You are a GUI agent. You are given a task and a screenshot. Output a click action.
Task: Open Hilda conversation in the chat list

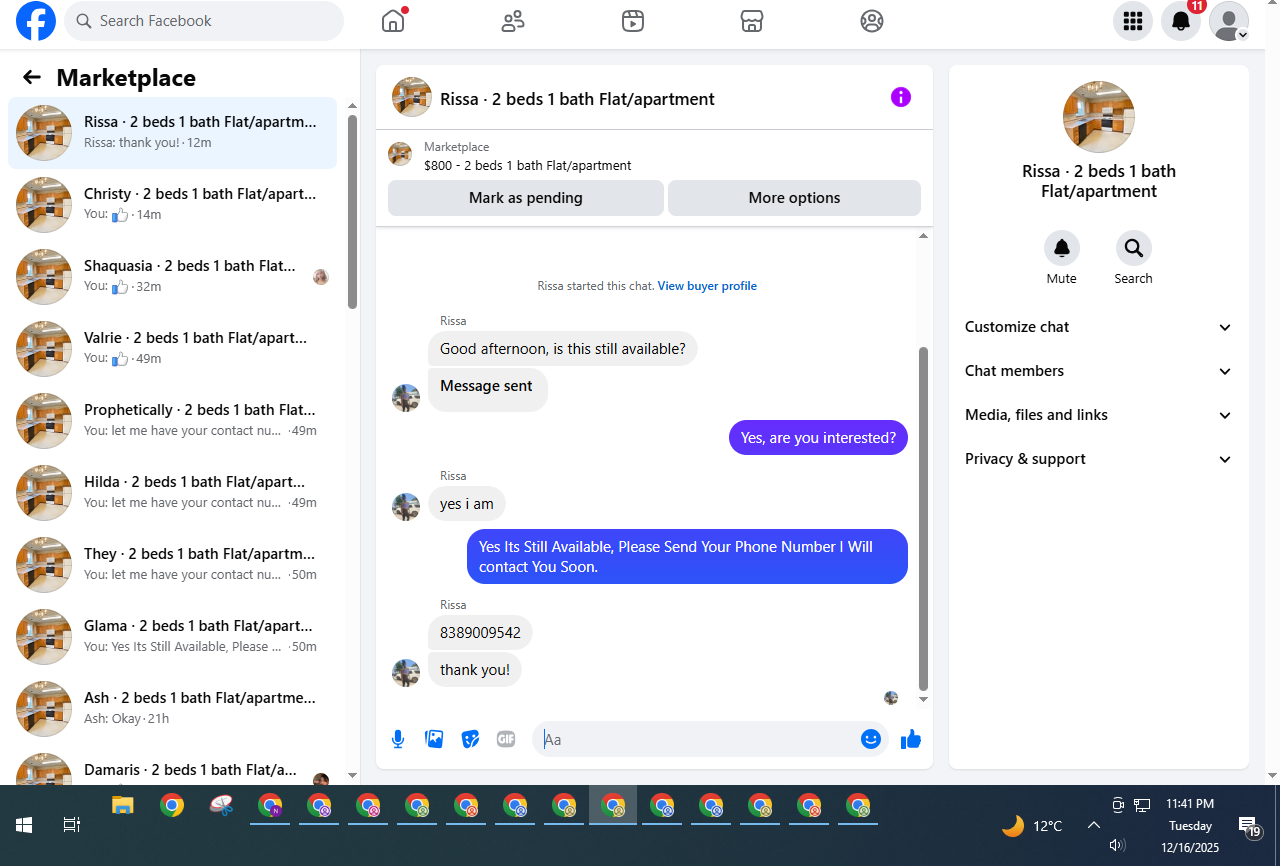click(x=172, y=493)
